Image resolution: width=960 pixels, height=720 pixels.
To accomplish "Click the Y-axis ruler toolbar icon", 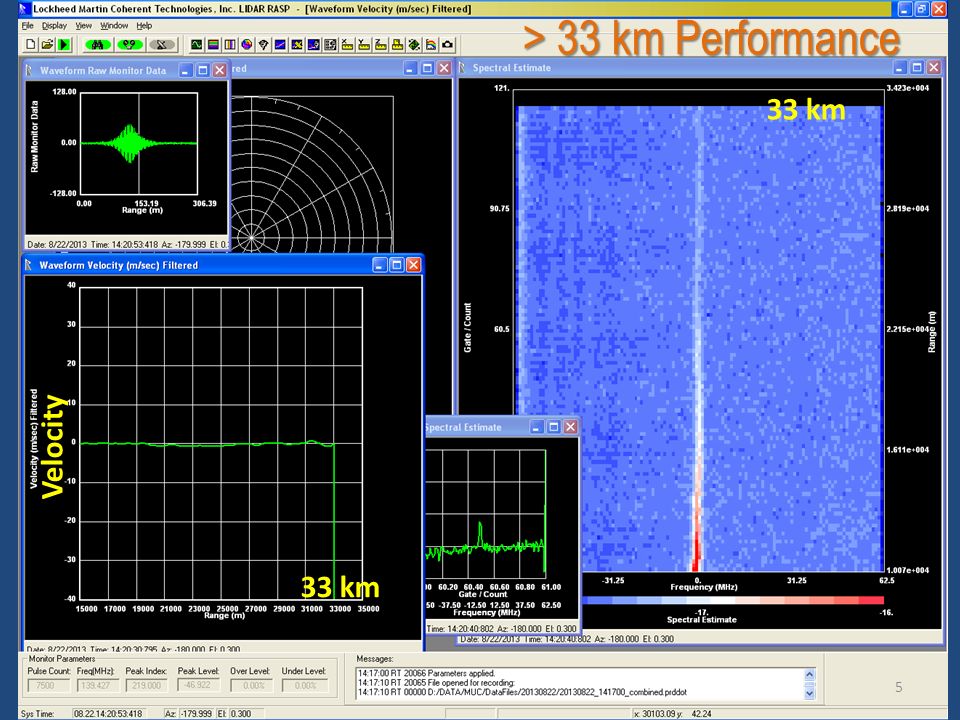I will point(364,45).
